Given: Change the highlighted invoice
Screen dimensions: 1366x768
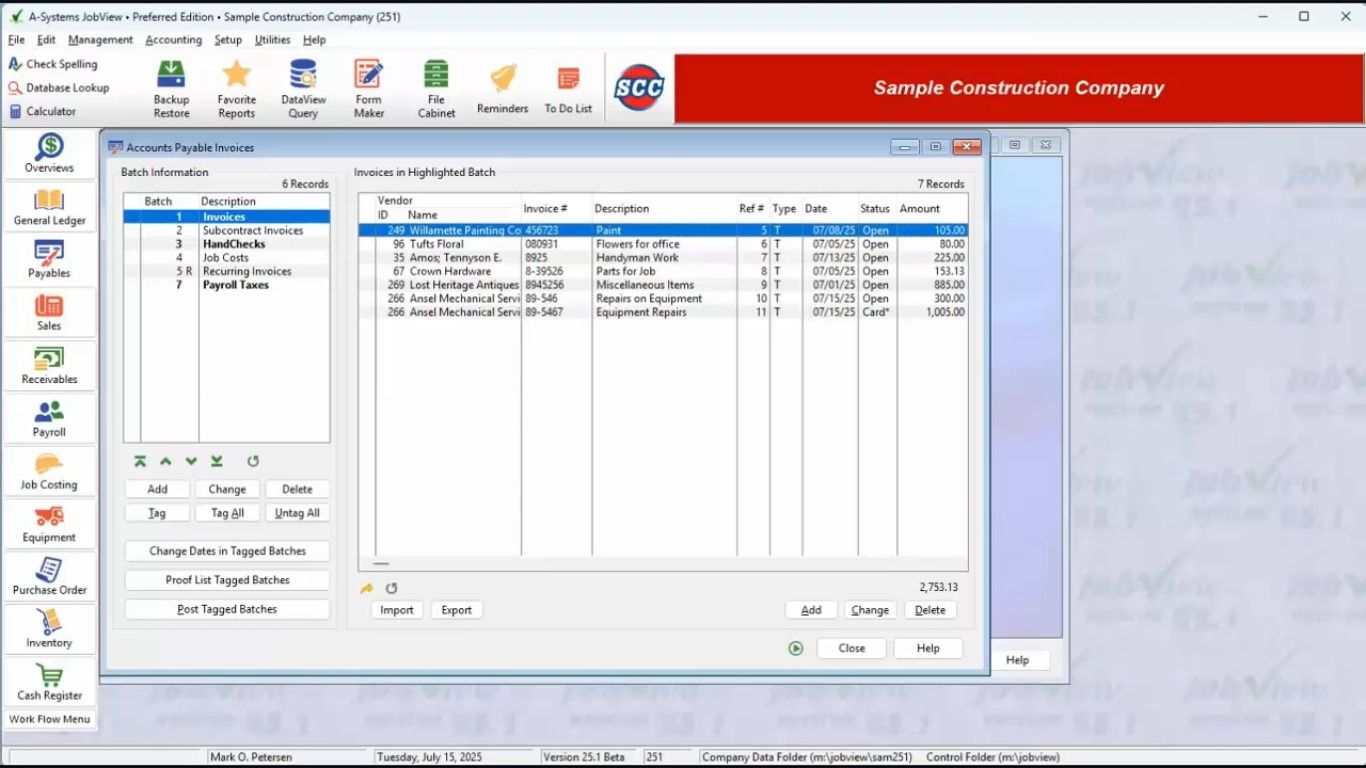Looking at the screenshot, I should pos(870,610).
